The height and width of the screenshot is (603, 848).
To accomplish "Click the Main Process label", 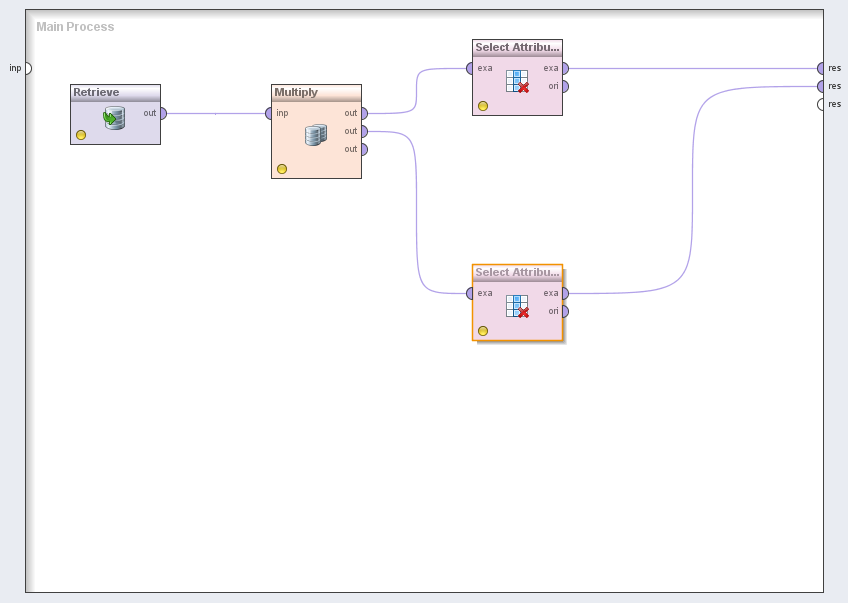I will [x=75, y=27].
